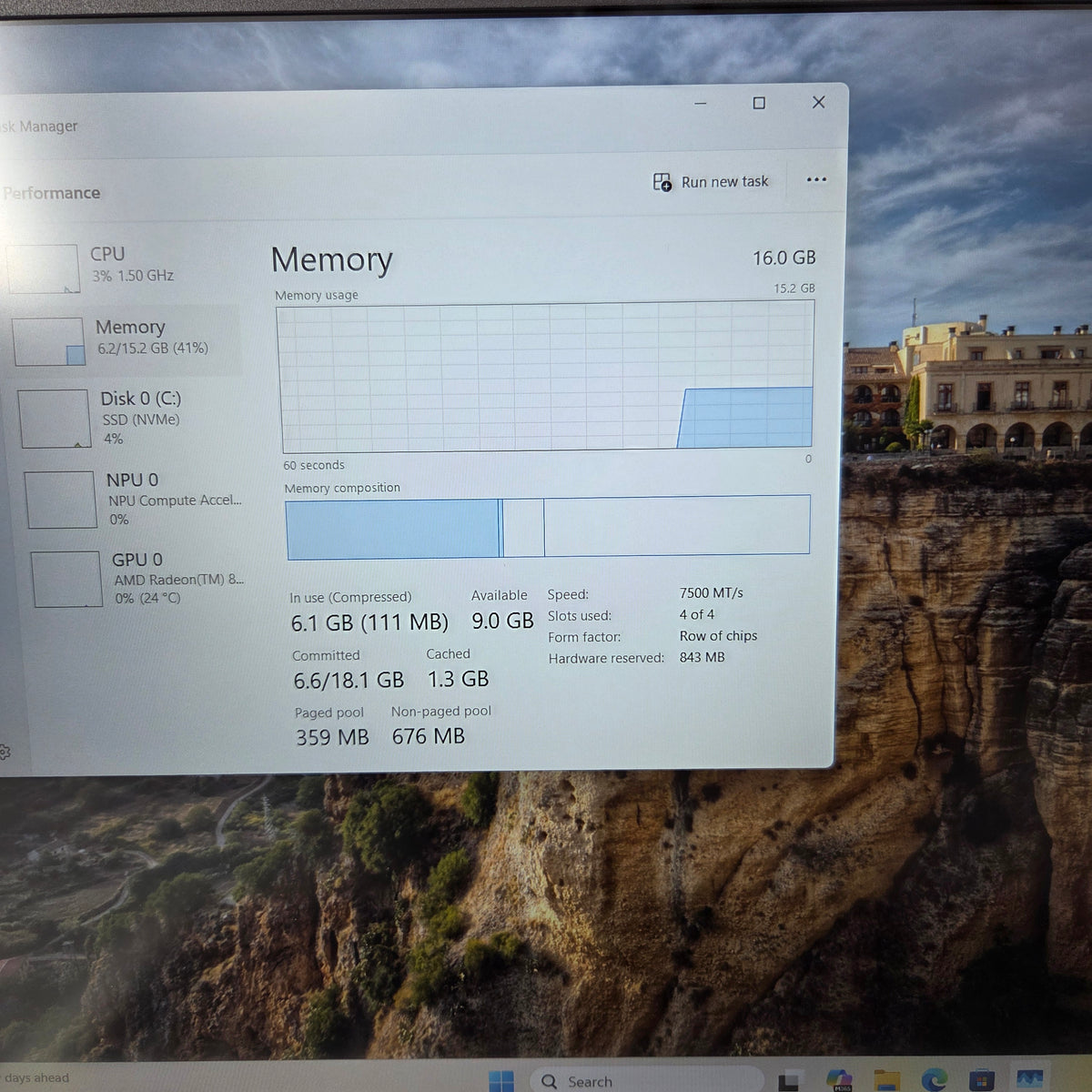Click the Task Manager settings gear icon
This screenshot has width=1092, height=1092.
(4, 752)
